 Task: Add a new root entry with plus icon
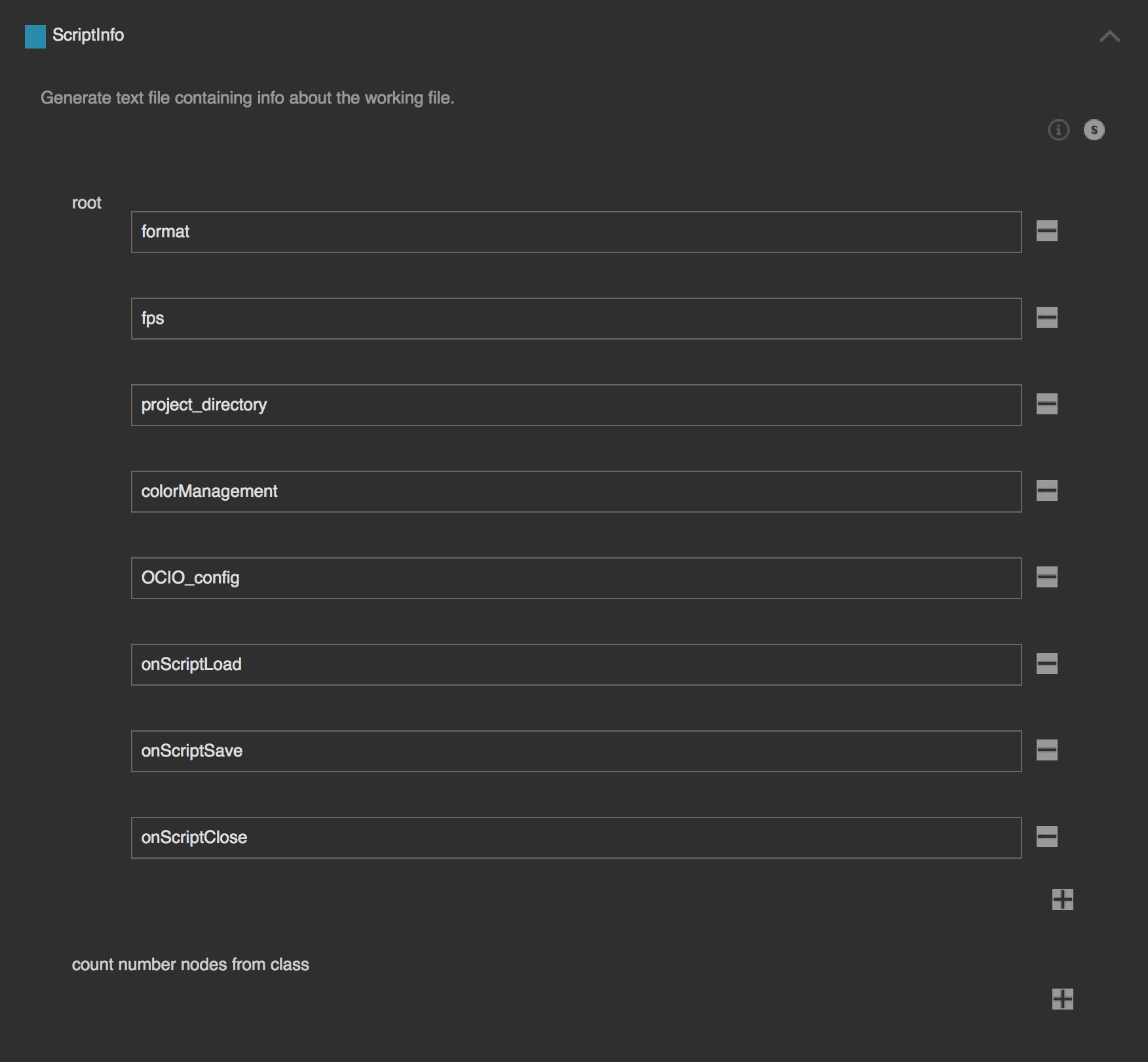click(x=1062, y=899)
